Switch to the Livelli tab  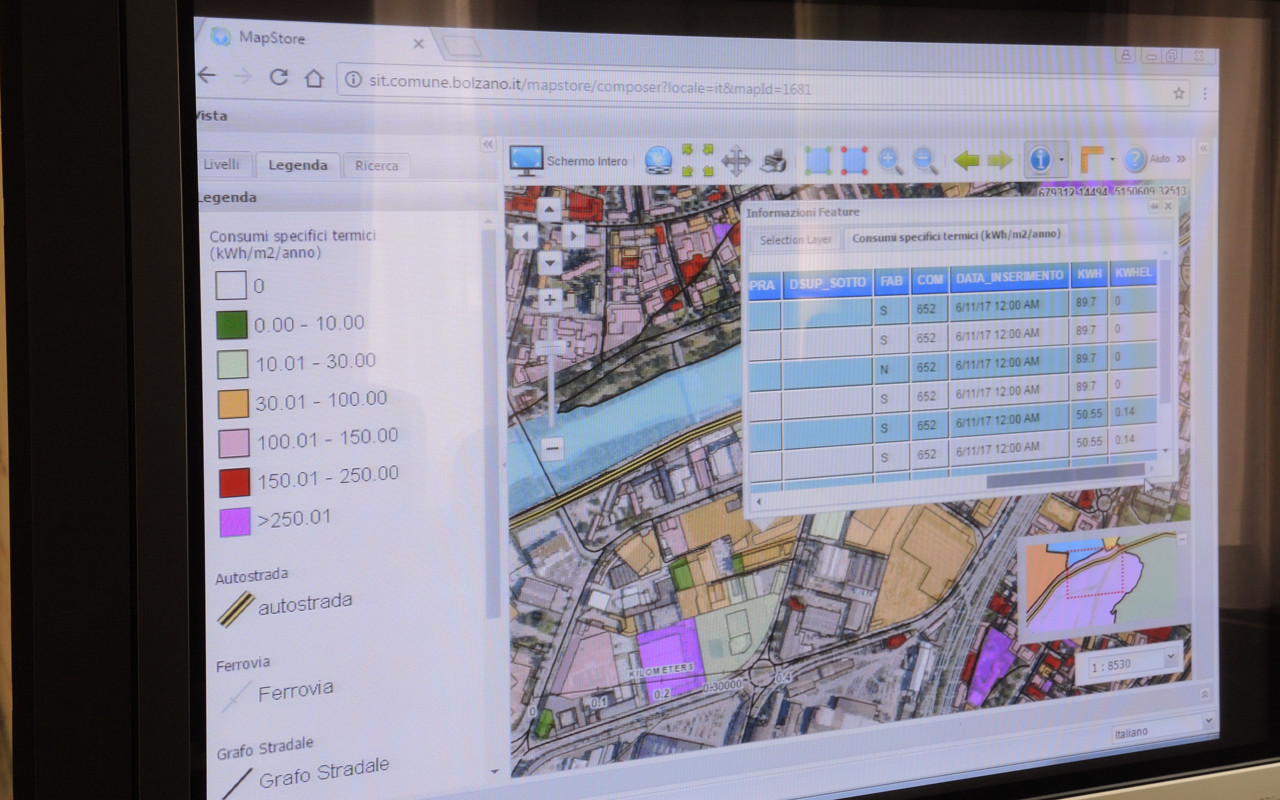coord(222,165)
